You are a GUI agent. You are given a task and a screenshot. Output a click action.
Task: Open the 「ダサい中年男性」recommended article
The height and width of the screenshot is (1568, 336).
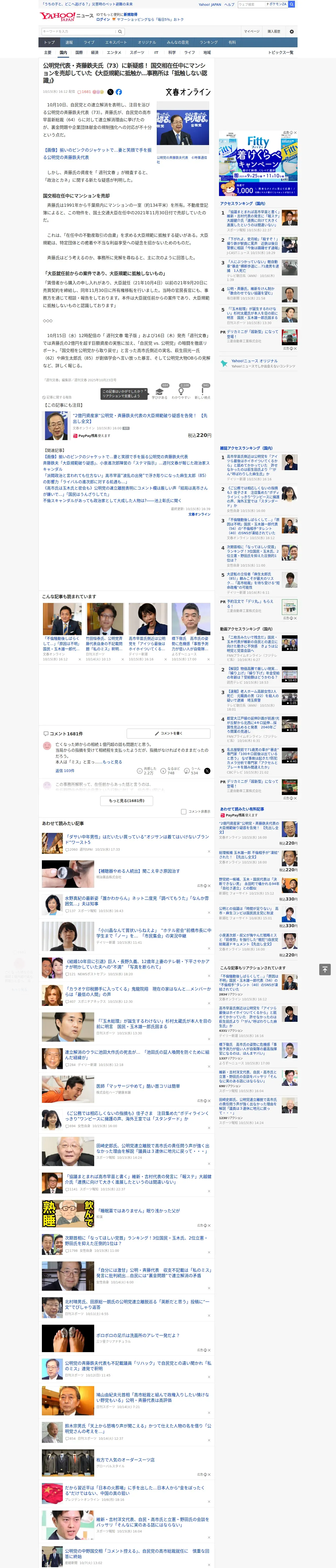[137, 839]
